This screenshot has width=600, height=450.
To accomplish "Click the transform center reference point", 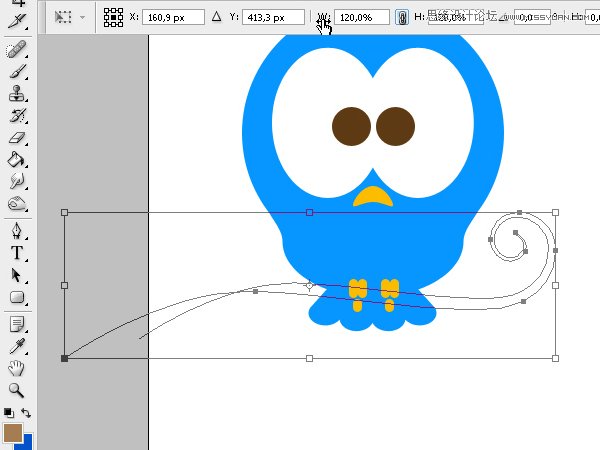I will 310,285.
